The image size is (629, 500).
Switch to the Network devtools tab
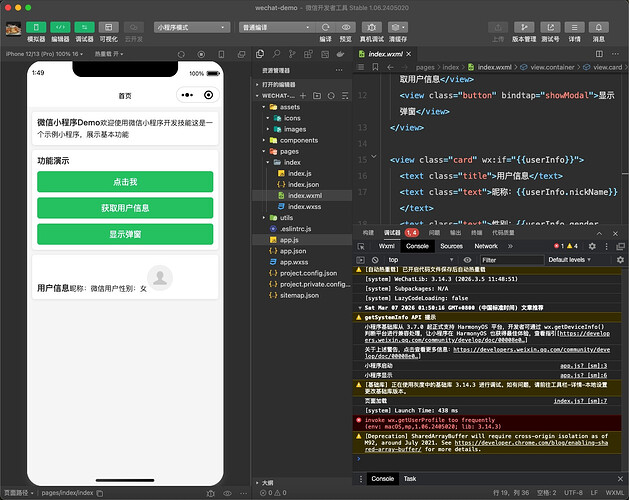tap(486, 246)
